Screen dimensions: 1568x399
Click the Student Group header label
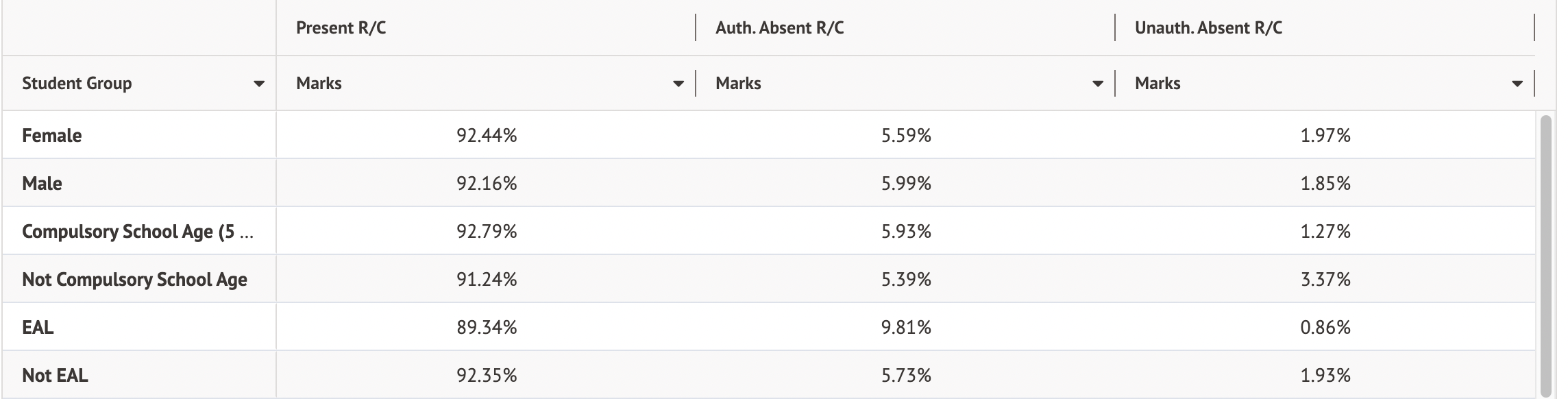click(77, 84)
